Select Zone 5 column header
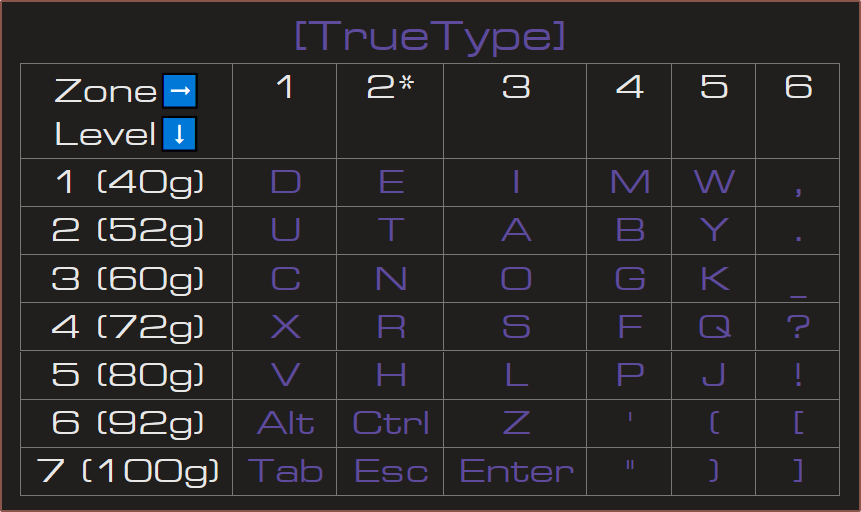 [x=713, y=88]
